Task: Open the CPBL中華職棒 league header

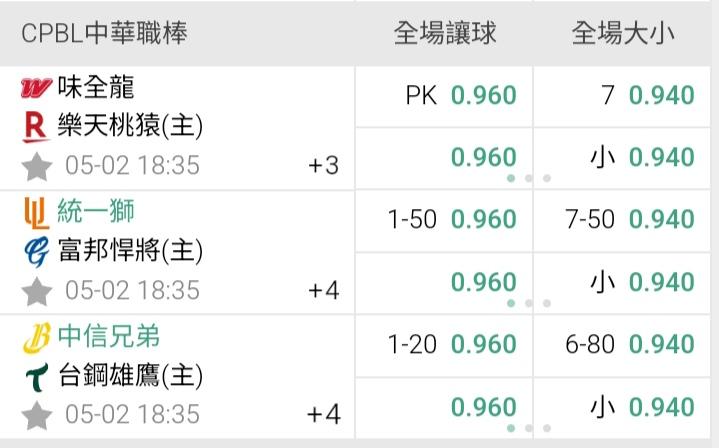Action: point(105,33)
